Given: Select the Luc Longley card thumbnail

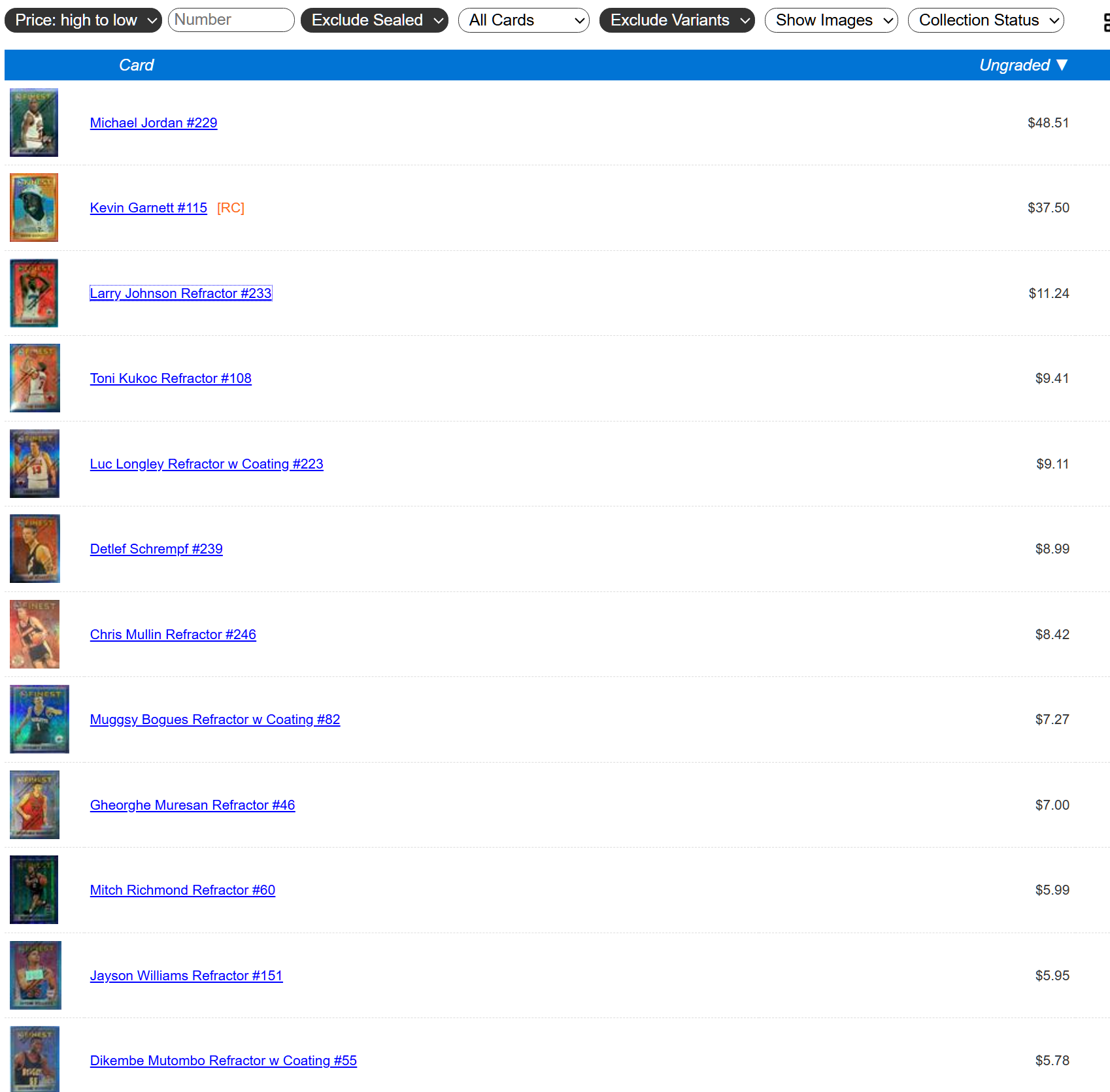Looking at the screenshot, I should [x=35, y=463].
